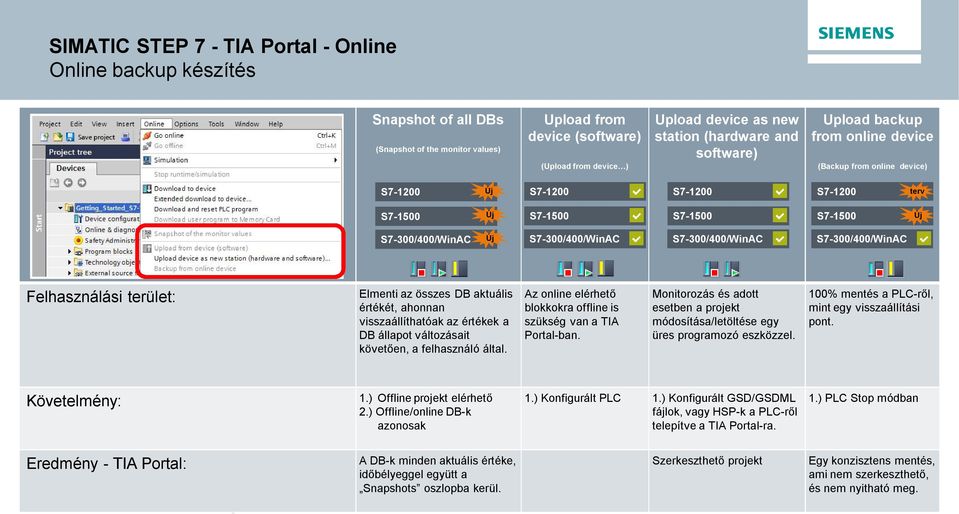Viewport: 959px width, 514px height.
Task: Click the green run-state PLC icon under Snapshot of all DBs
Action: tap(439, 268)
